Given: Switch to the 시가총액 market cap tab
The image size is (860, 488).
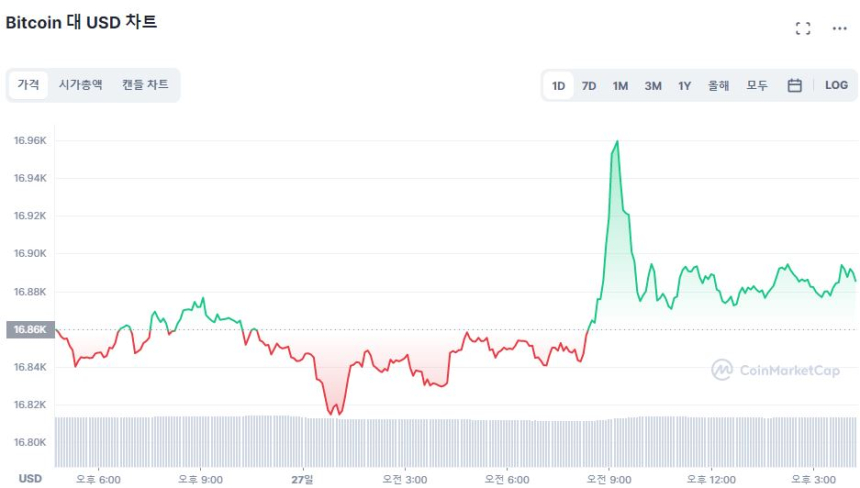Looking at the screenshot, I should click(80, 85).
